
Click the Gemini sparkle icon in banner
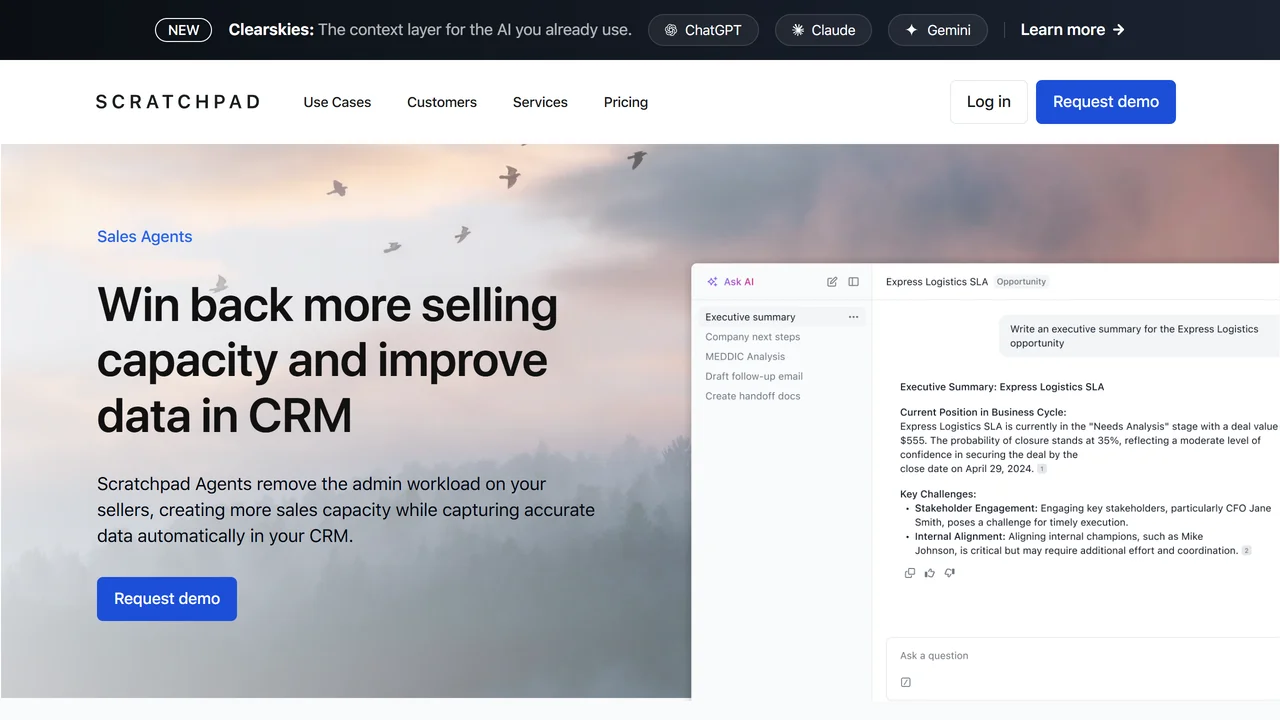tap(911, 30)
